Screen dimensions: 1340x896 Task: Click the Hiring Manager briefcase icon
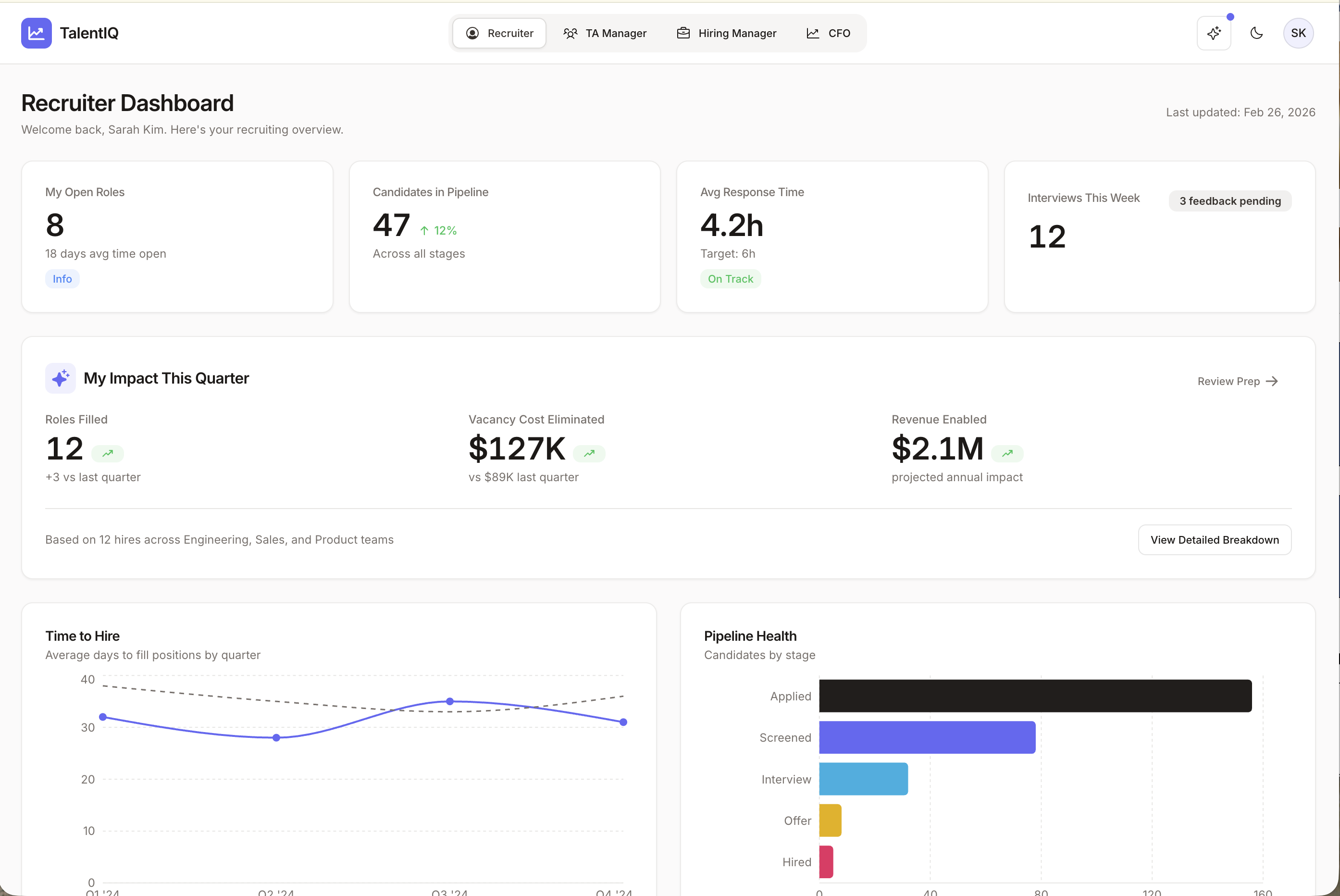683,33
